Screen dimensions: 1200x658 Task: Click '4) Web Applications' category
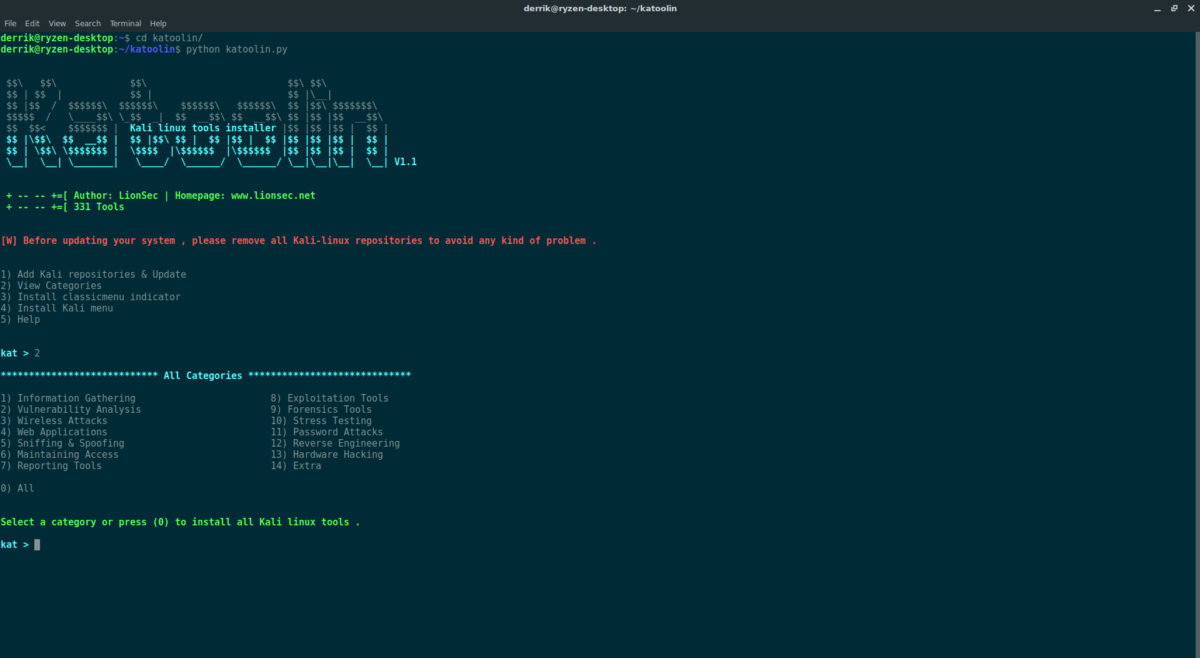click(54, 432)
